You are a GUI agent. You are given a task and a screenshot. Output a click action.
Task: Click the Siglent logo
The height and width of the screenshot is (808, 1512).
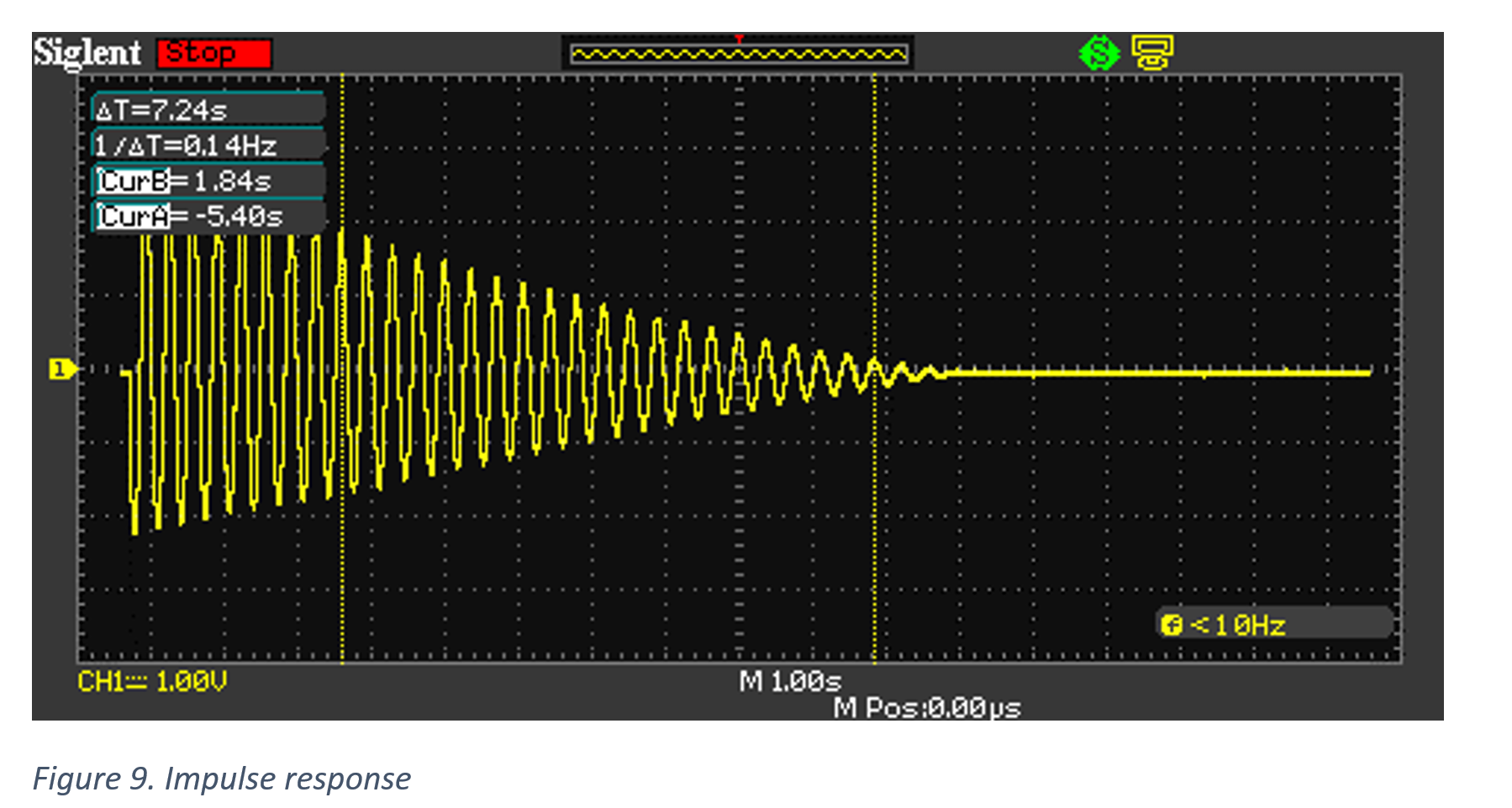[x=87, y=53]
